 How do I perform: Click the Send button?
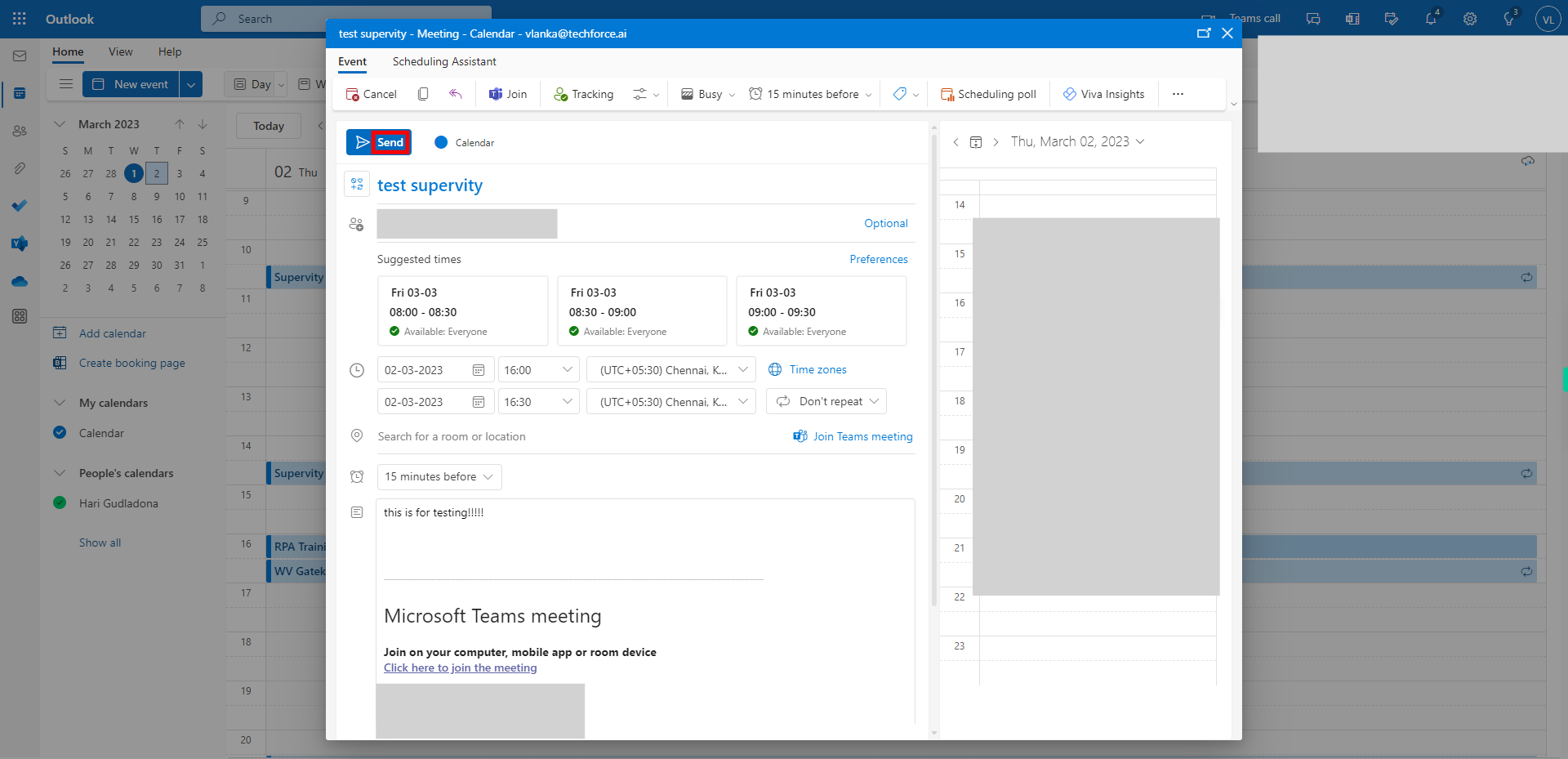click(x=379, y=142)
